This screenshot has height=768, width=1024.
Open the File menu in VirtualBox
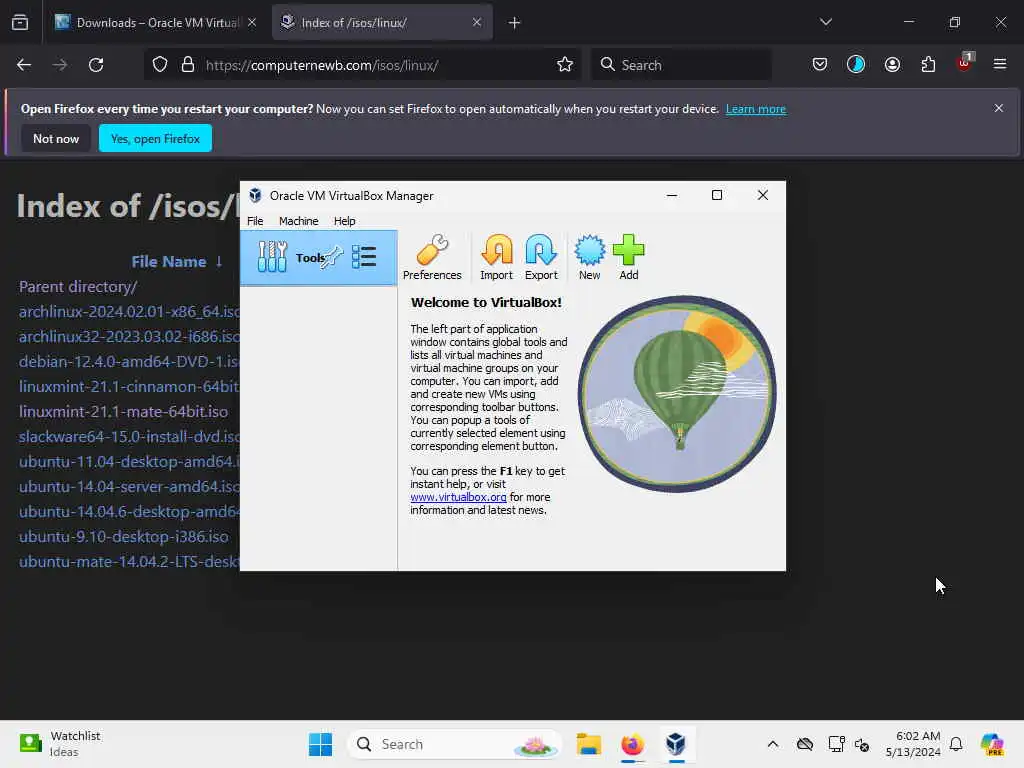(255, 221)
